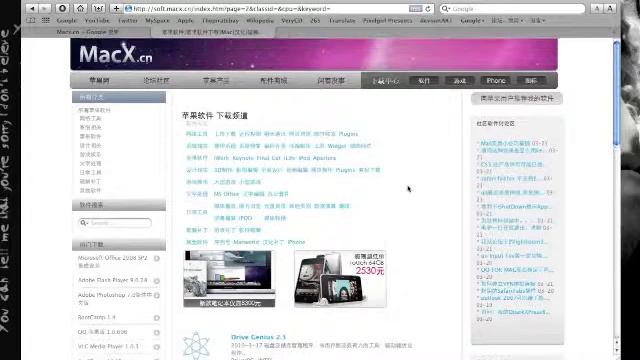Click the scrollbar down arrow
This screenshot has width=640, height=360.
tap(617, 350)
